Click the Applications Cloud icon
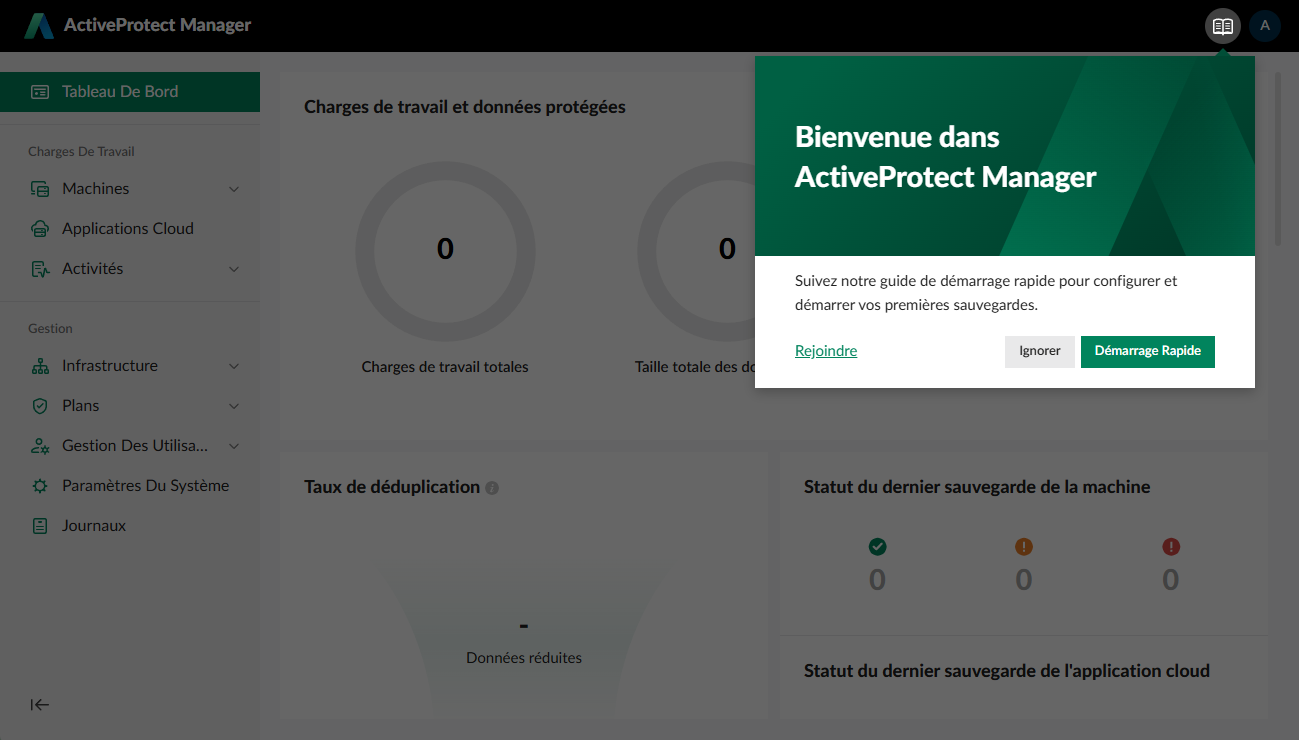 [38, 228]
